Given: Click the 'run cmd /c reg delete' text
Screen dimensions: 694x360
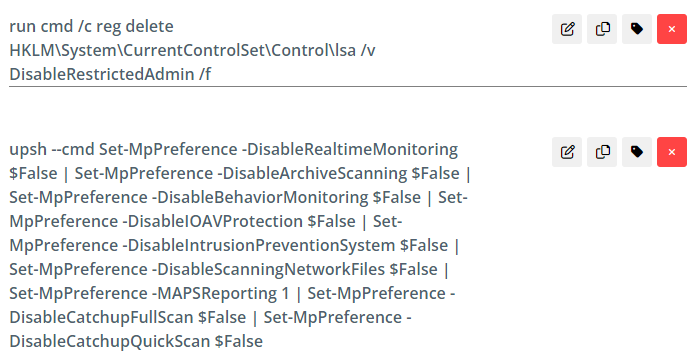Looking at the screenshot, I should pyautogui.click(x=92, y=27).
